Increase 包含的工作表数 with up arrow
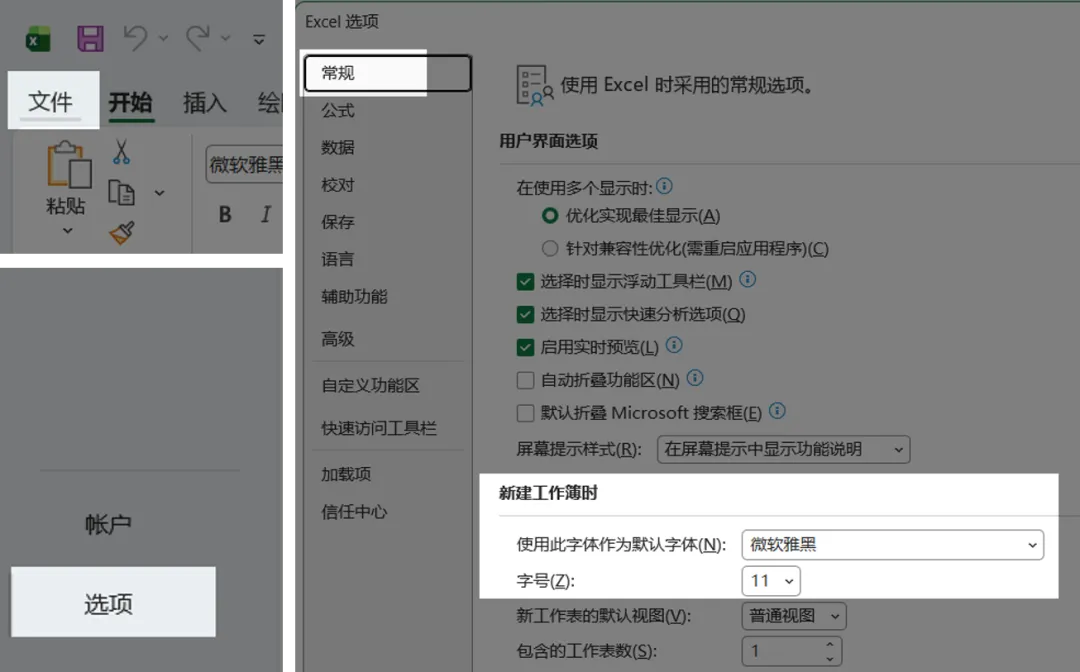Screen dimensions: 1080x672 click(829, 644)
